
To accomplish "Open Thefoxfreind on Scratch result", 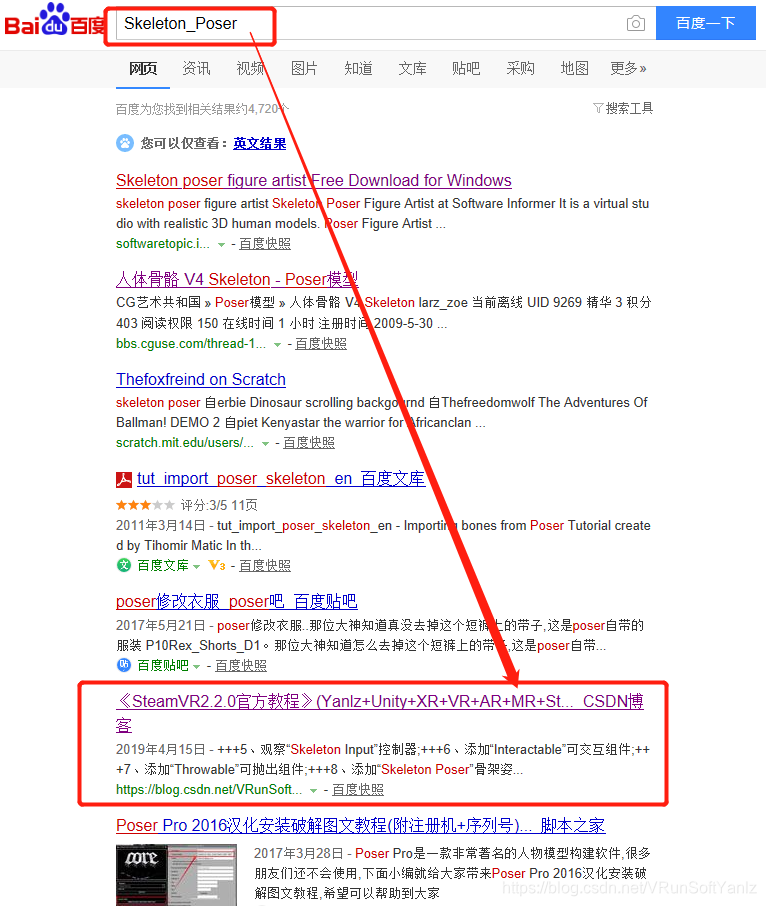I will tap(201, 379).
